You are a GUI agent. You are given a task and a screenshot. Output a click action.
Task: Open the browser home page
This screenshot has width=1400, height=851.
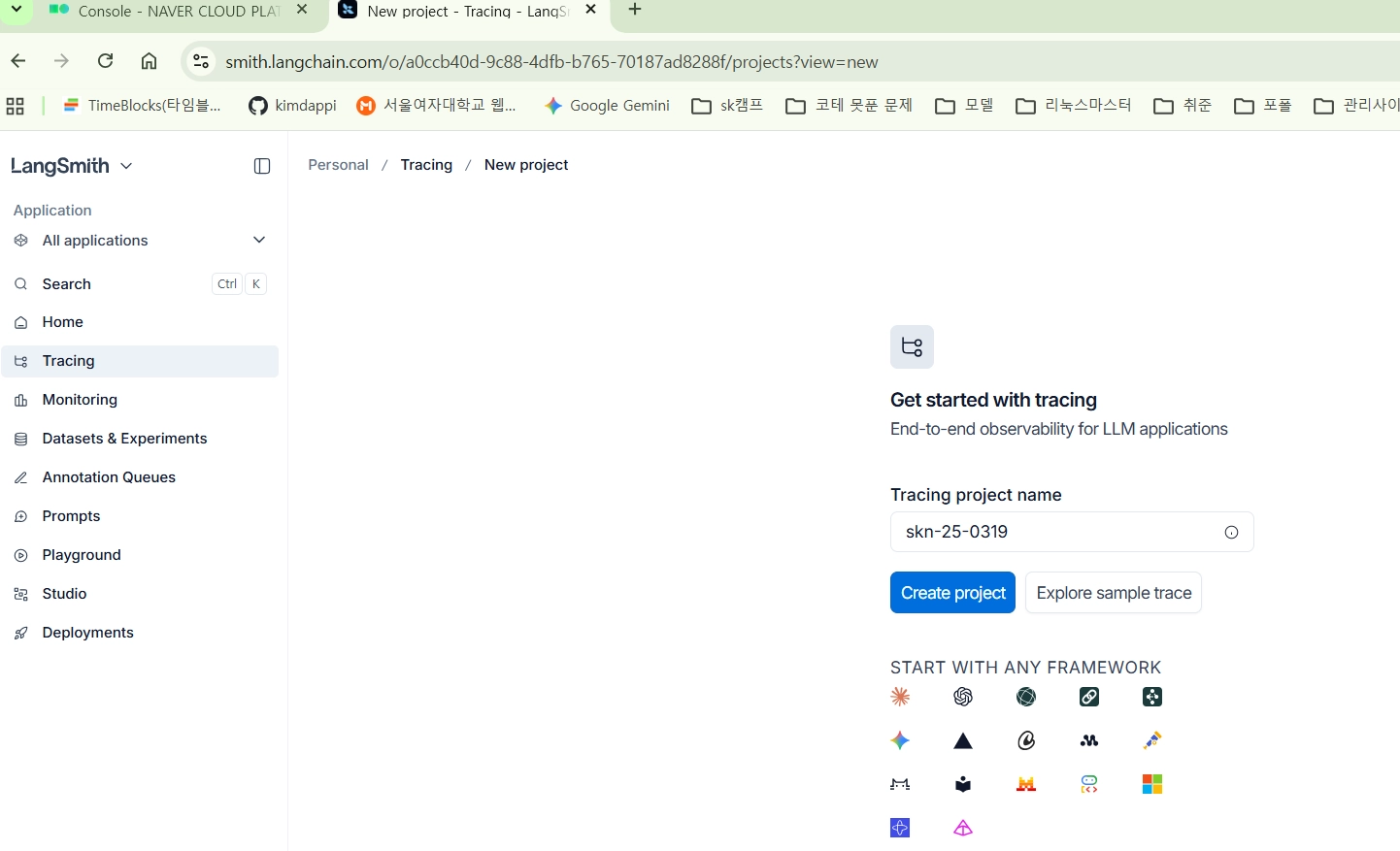click(149, 61)
